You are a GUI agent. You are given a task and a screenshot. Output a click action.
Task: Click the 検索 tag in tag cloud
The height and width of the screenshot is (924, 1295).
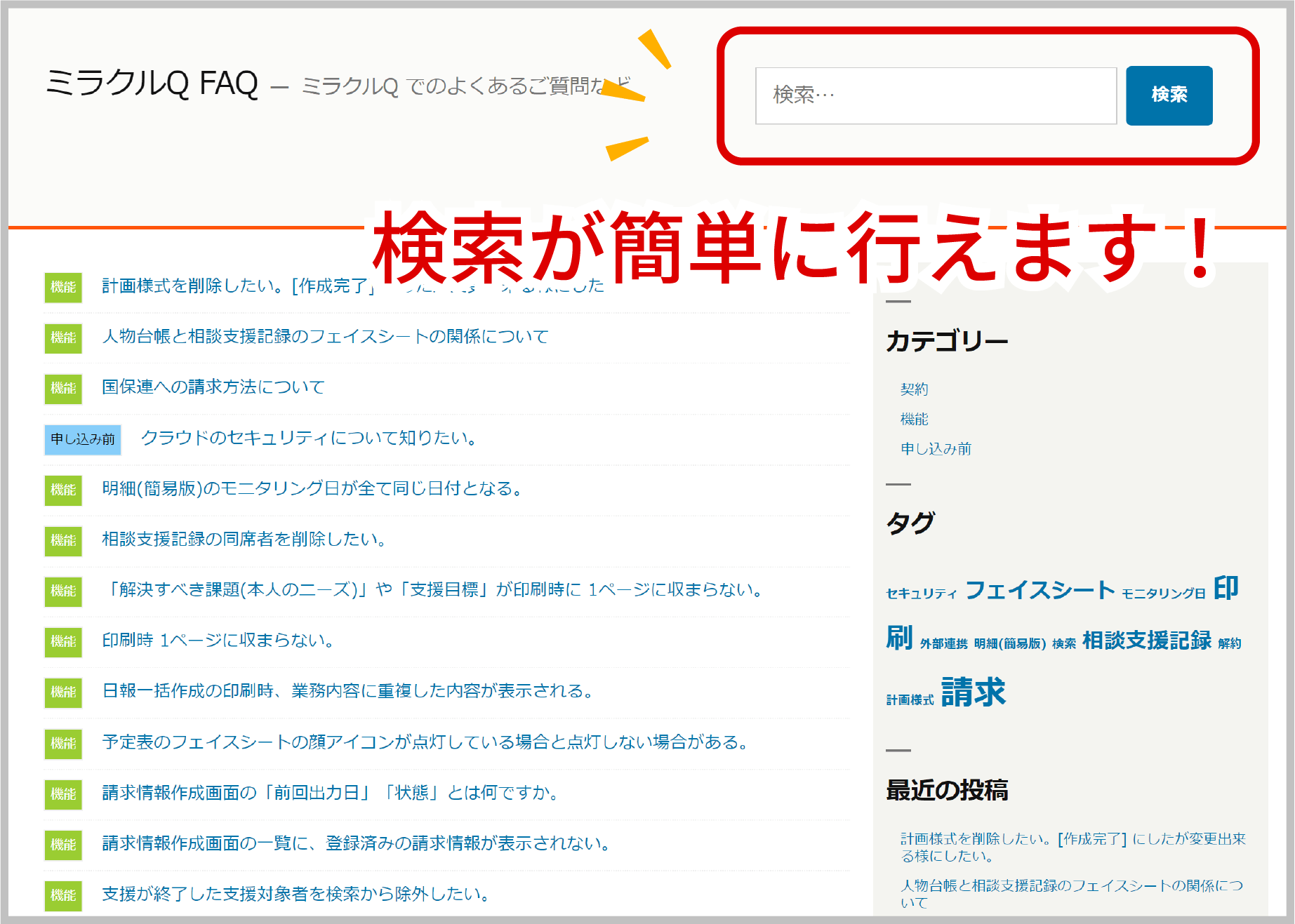click(x=1063, y=643)
